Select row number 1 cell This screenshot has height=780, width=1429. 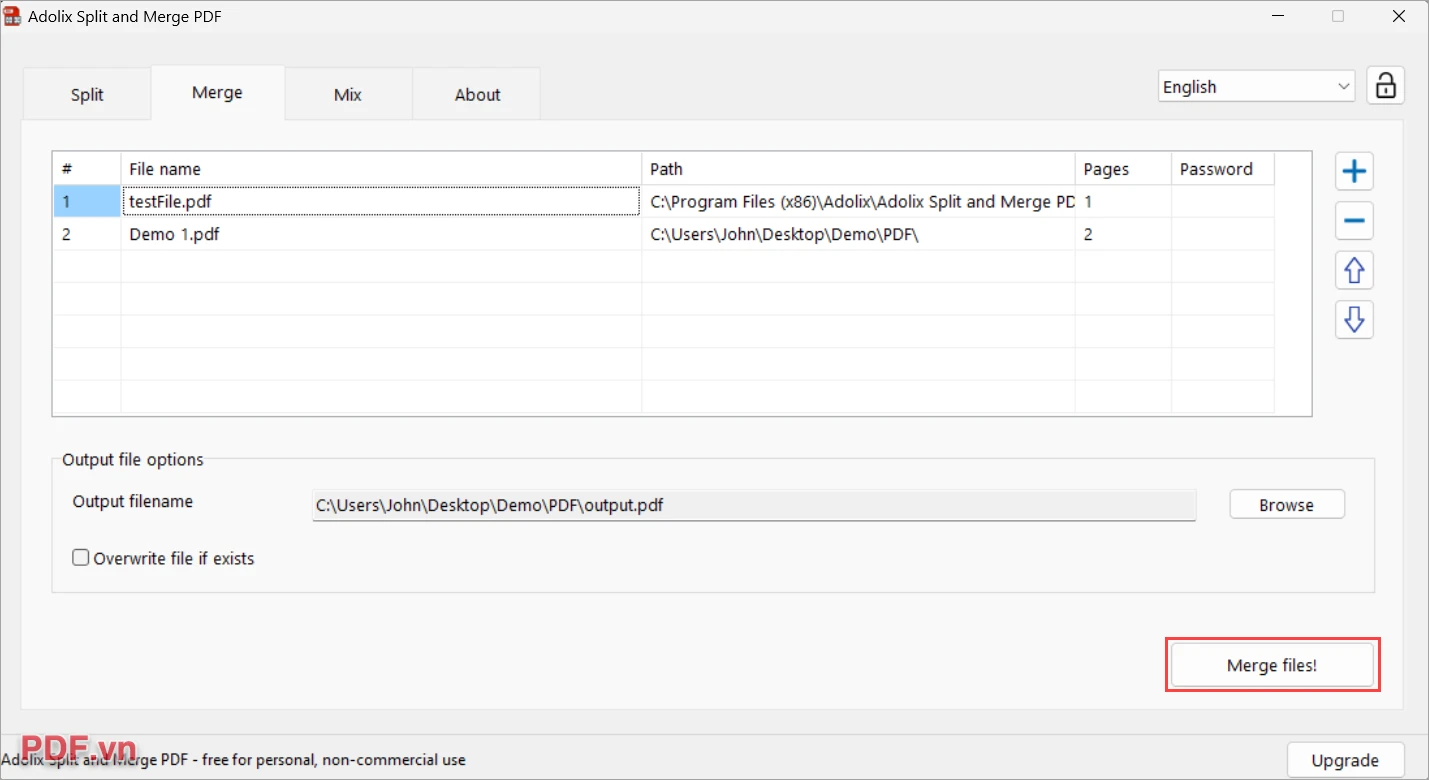click(x=87, y=202)
